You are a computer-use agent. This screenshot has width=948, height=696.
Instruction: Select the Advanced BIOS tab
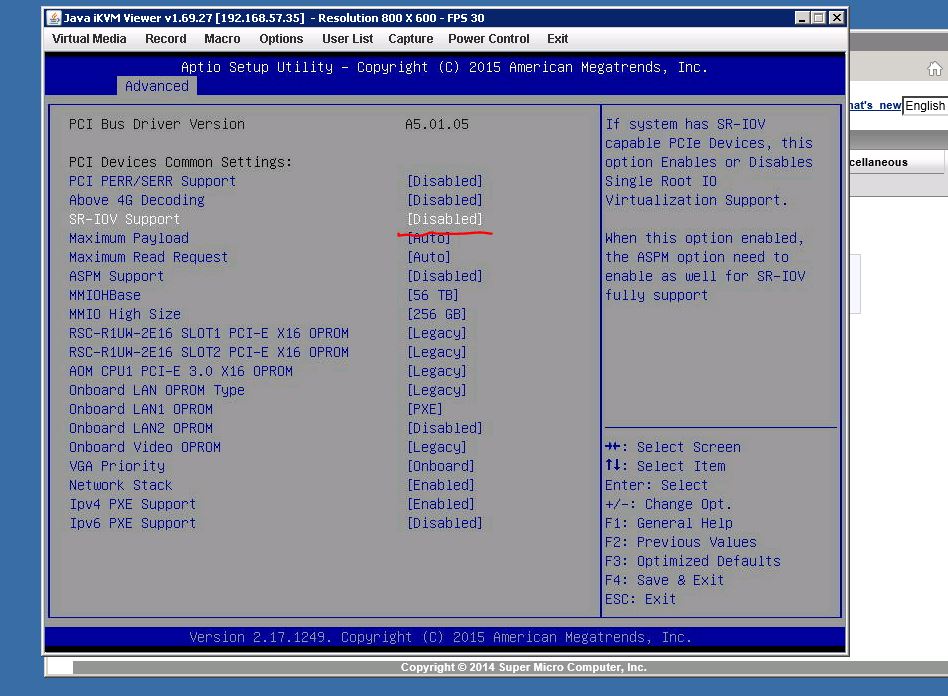pyautogui.click(x=157, y=86)
